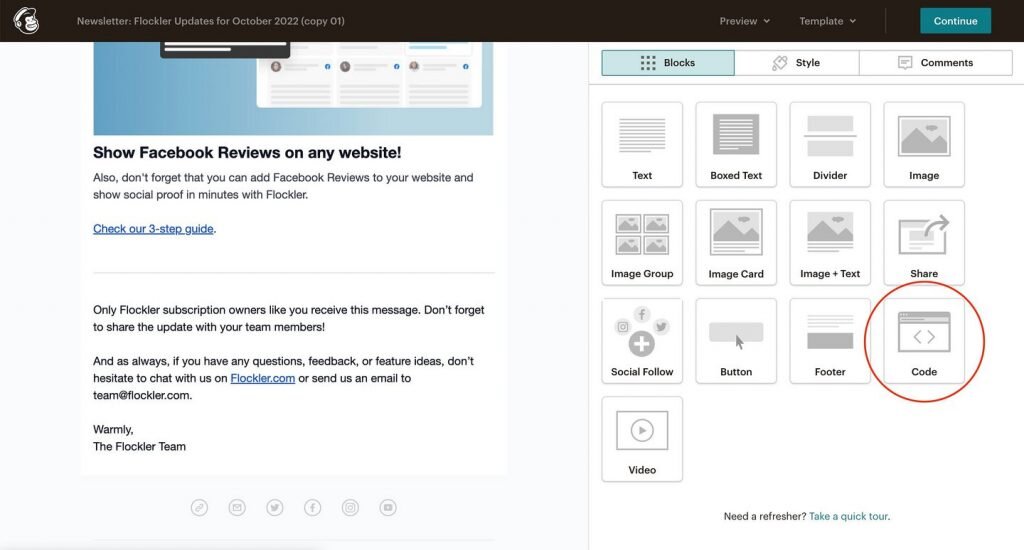Click the Continue button
Screen dimensions: 1024x550
coord(955,21)
